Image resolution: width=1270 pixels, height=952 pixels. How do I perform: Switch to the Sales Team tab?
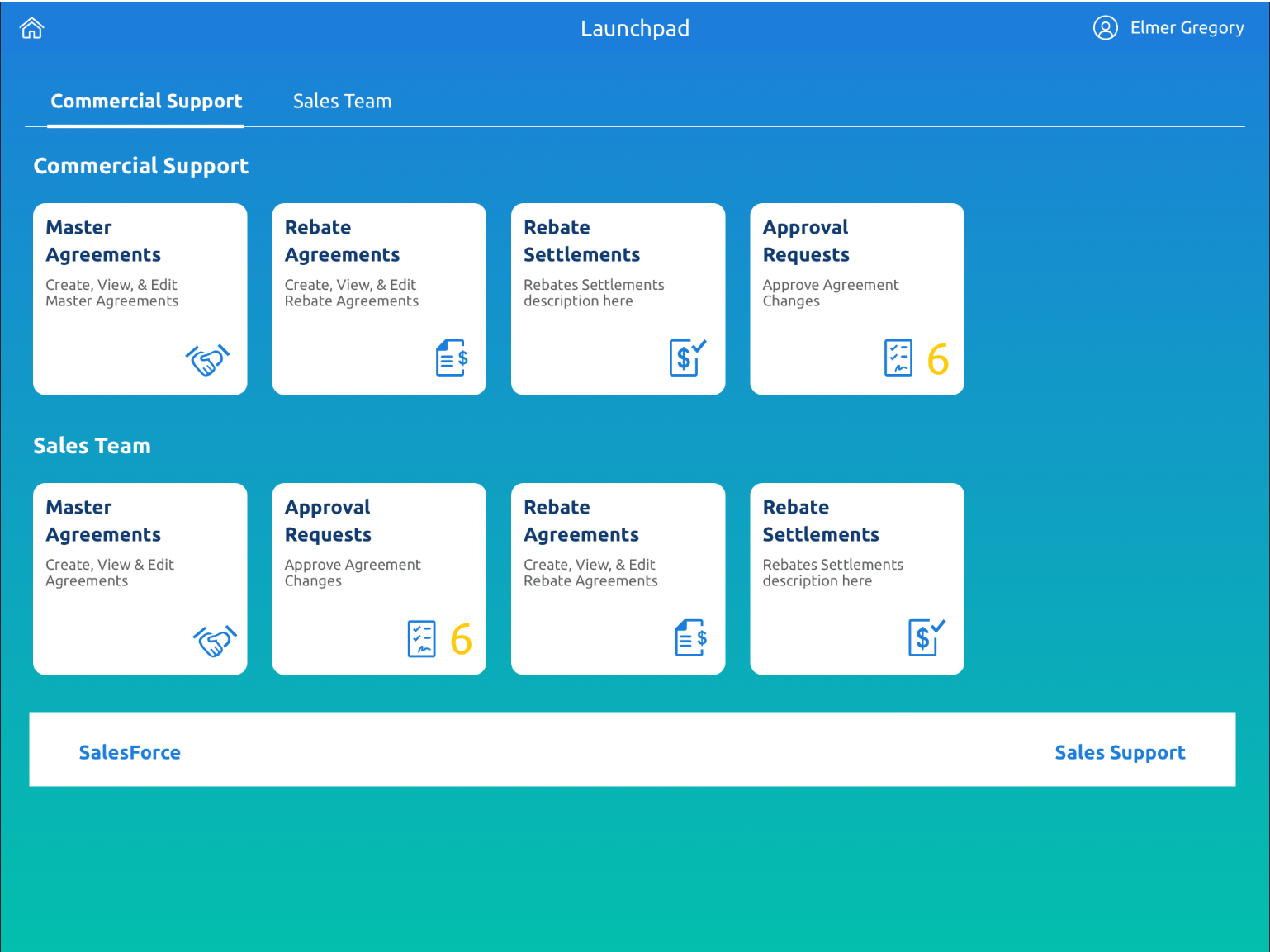coord(342,102)
